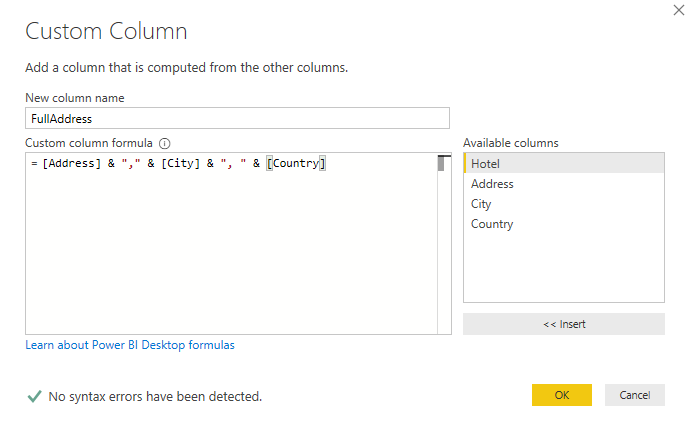Click the info icon beside Custom column formula
Image resolution: width=690 pixels, height=432 pixels.
click(165, 143)
